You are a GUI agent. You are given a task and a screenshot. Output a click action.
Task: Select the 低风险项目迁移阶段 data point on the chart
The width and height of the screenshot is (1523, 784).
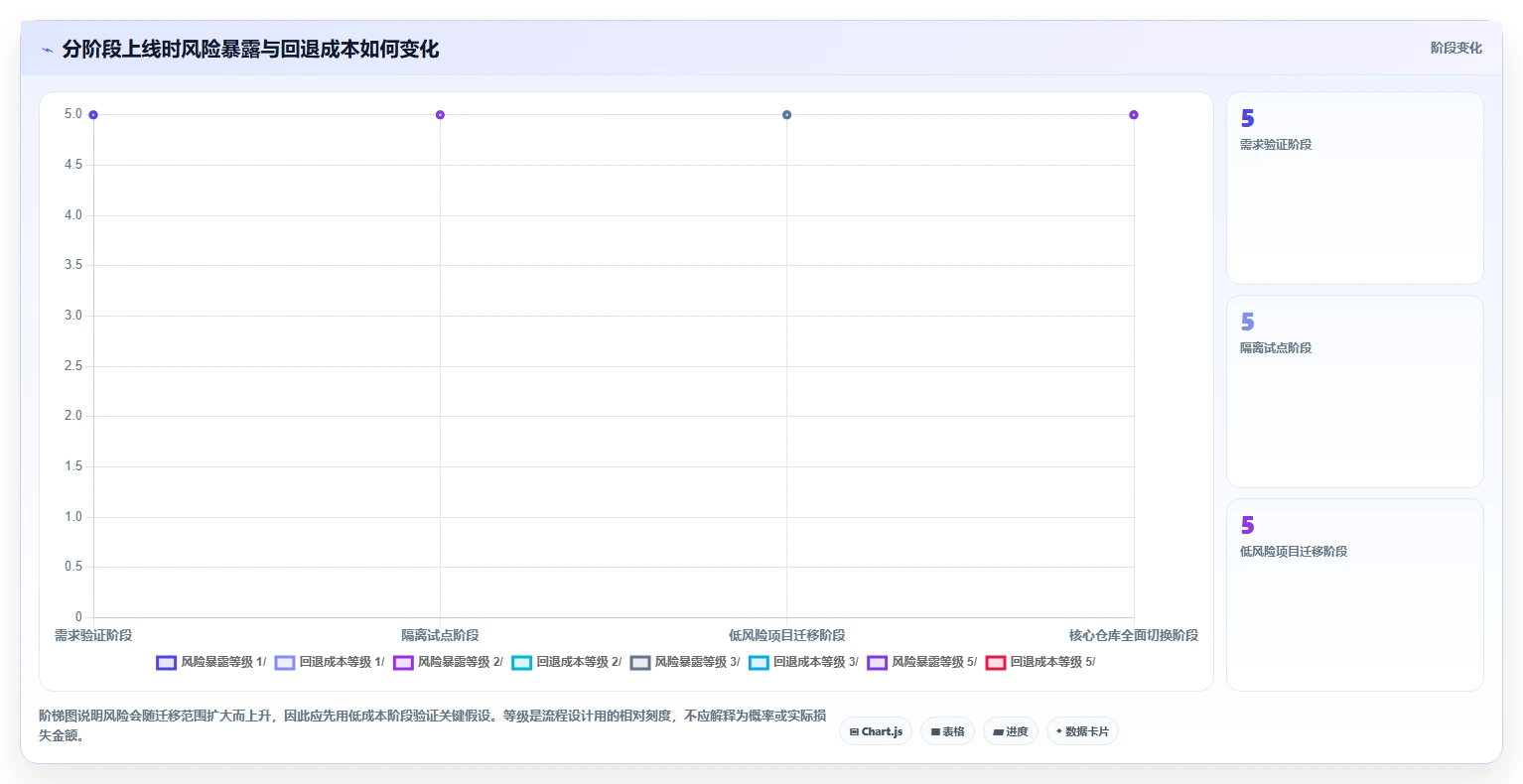786,115
